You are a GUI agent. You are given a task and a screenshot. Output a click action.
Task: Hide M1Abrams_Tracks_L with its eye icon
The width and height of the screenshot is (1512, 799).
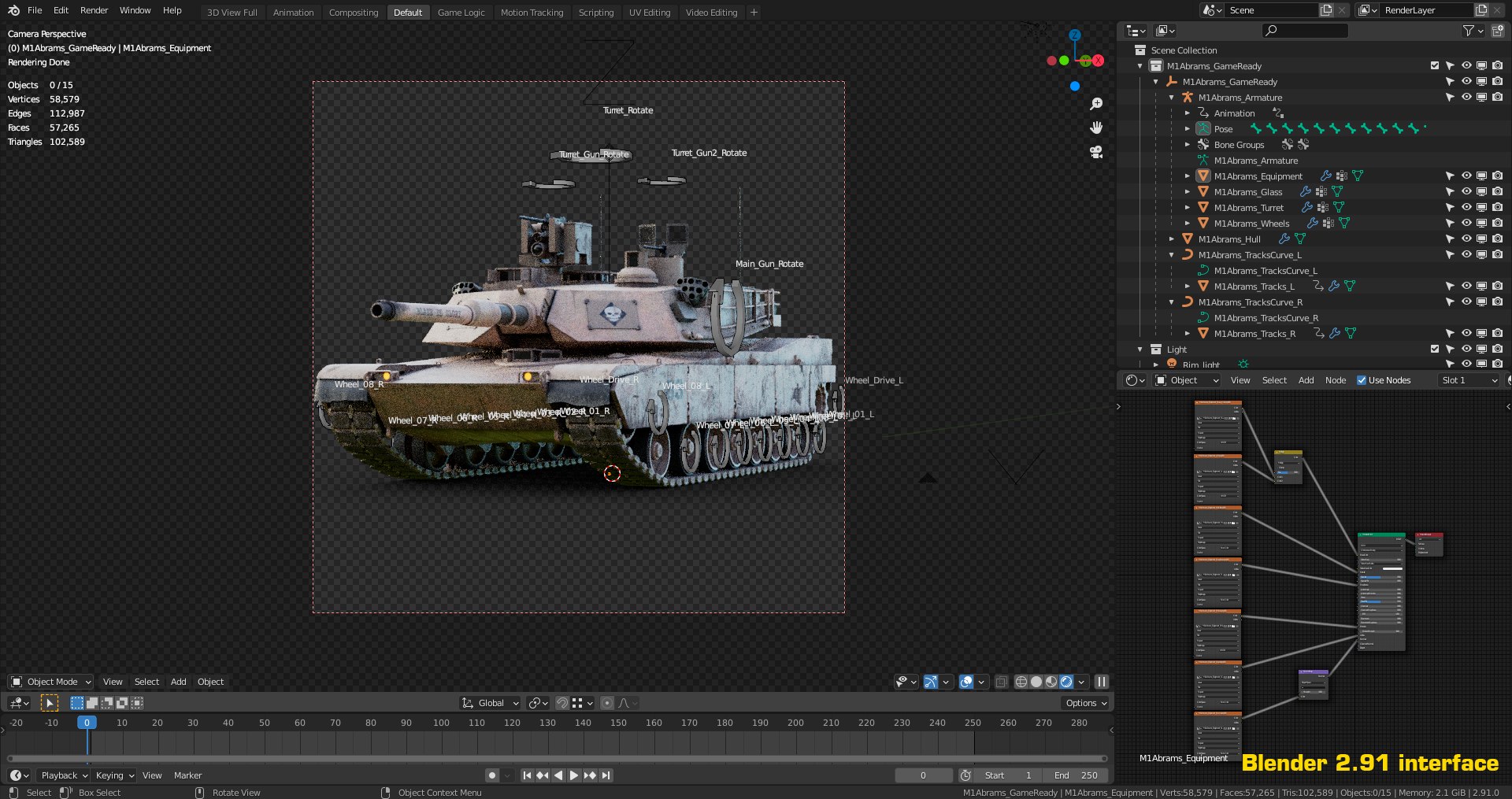point(1466,287)
